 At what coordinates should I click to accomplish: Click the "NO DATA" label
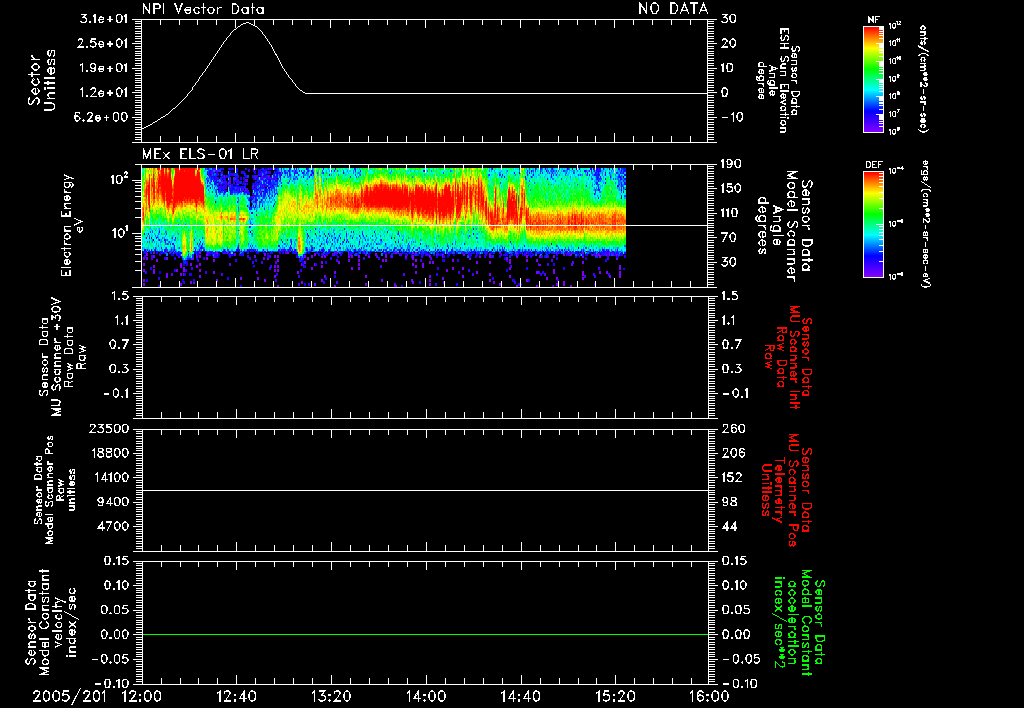pyautogui.click(x=673, y=9)
